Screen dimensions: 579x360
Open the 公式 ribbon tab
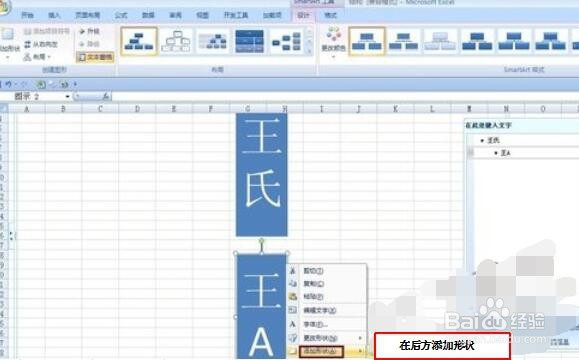pos(121,15)
